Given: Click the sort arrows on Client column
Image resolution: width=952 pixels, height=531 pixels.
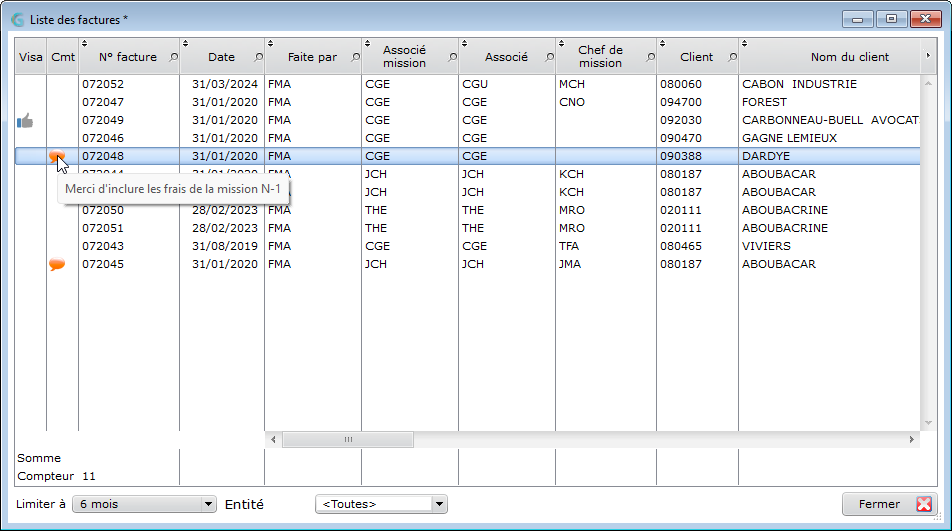Looking at the screenshot, I should [662, 44].
